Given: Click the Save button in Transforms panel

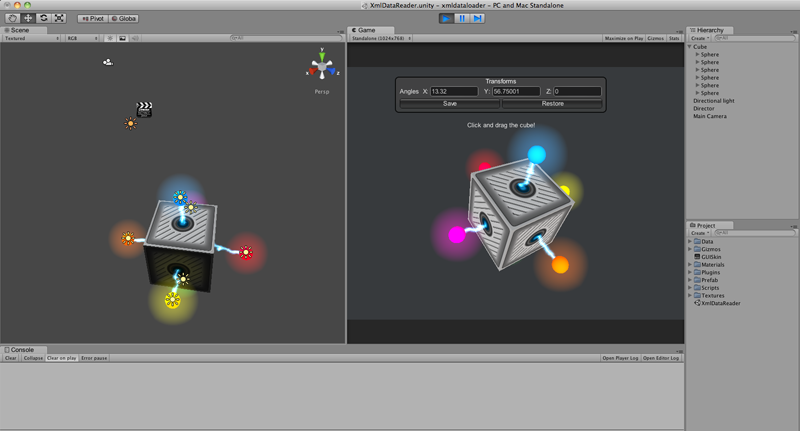Looking at the screenshot, I should (x=449, y=104).
